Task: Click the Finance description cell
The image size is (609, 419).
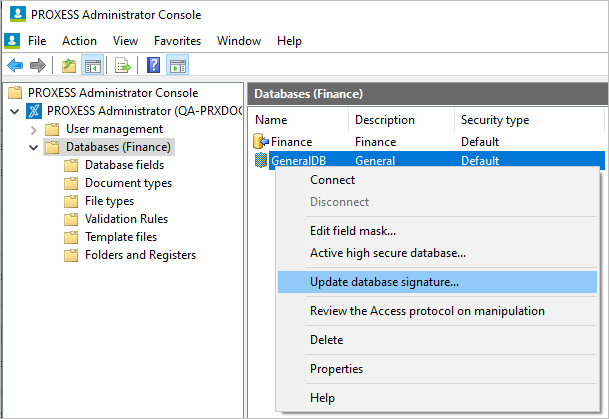Action: [376, 142]
